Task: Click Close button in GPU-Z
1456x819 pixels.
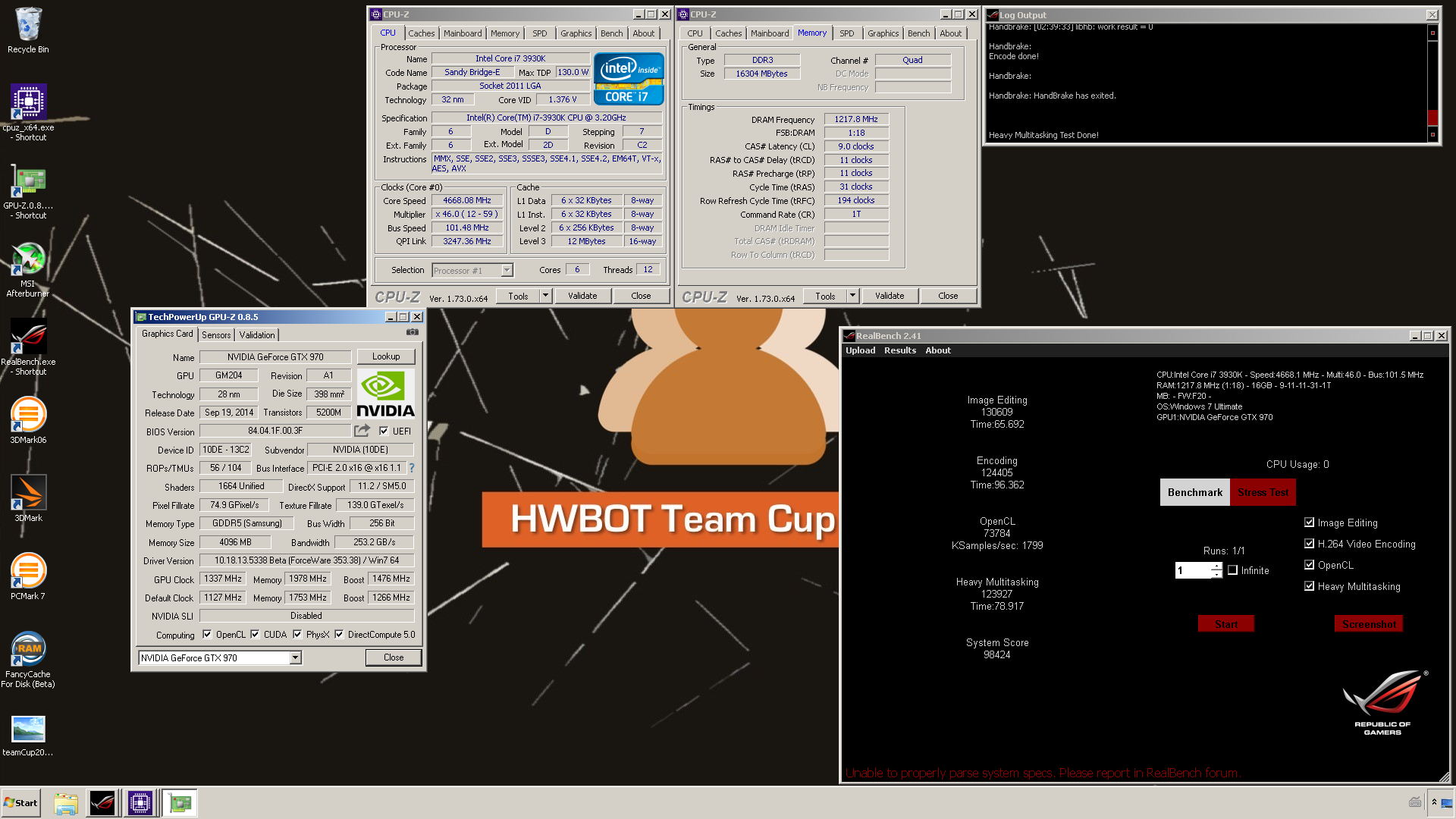Action: (x=393, y=657)
